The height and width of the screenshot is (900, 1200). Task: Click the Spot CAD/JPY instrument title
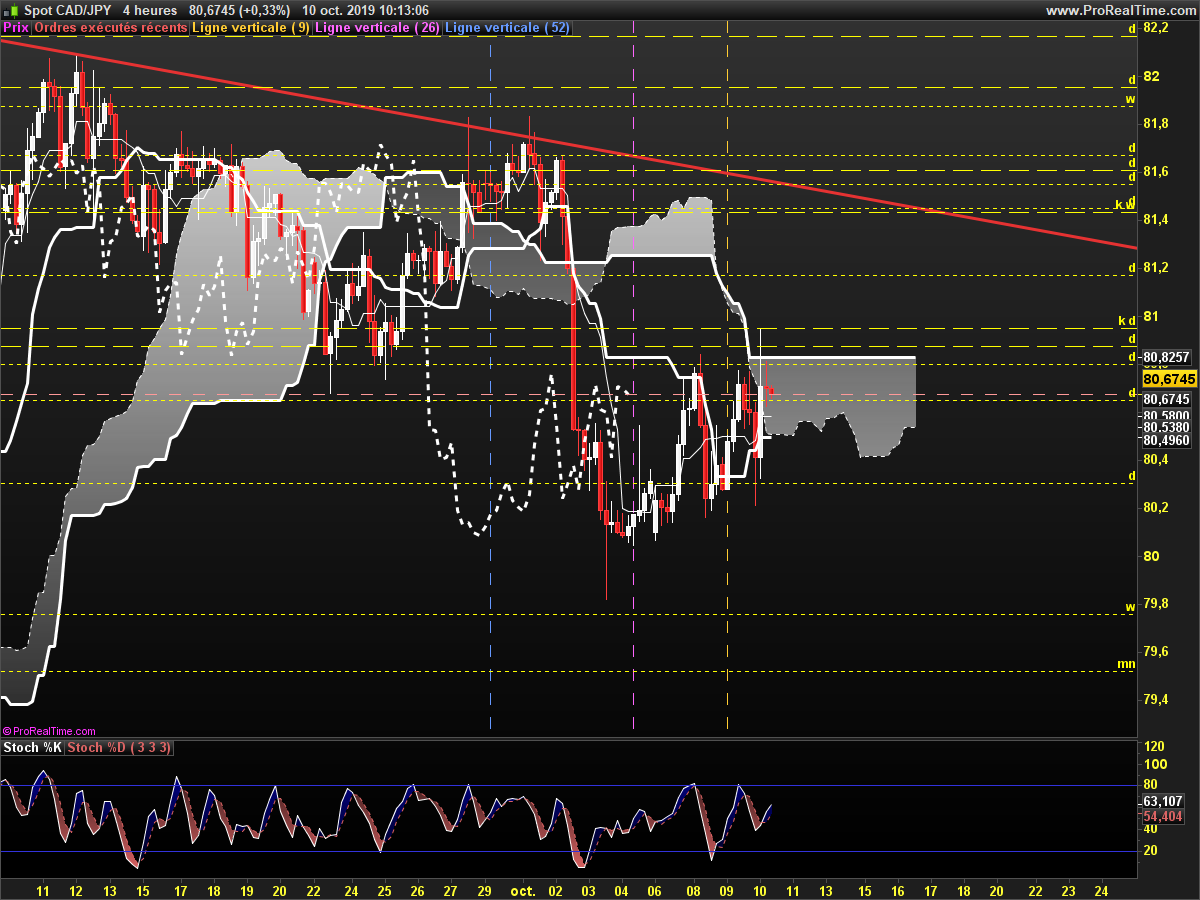[67, 10]
